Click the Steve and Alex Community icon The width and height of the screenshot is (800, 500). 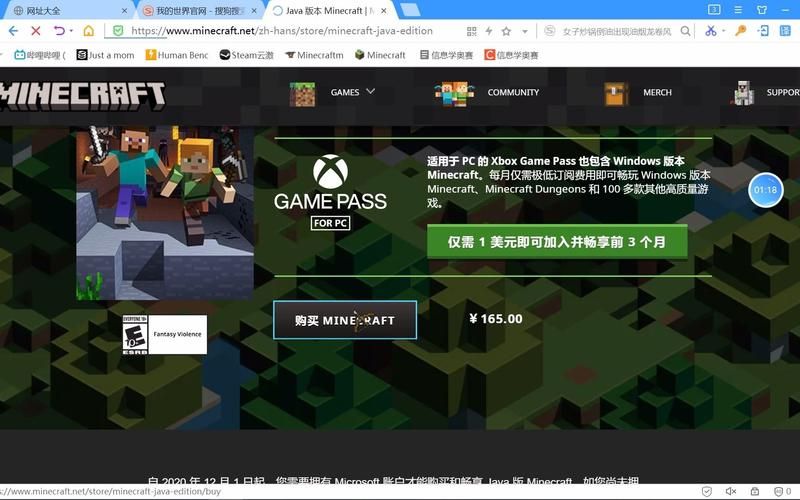454,94
